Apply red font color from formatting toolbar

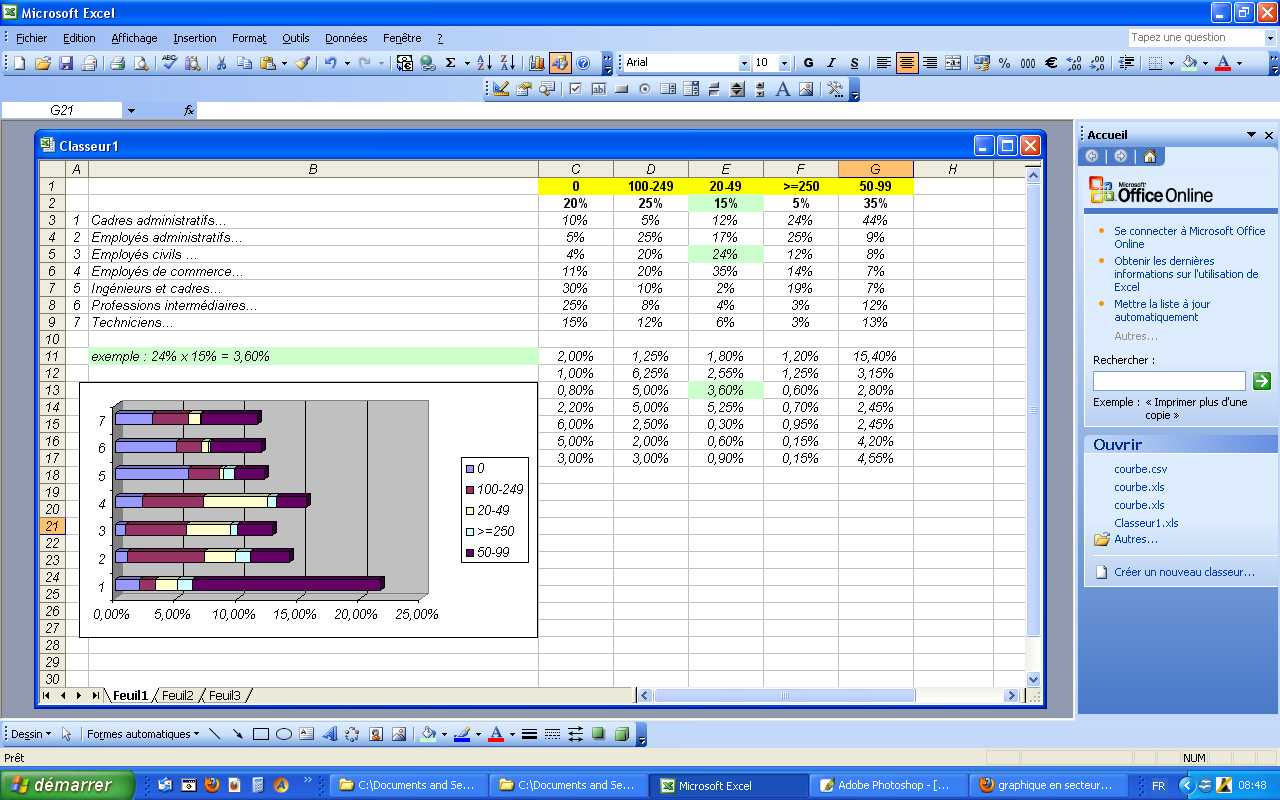click(x=1223, y=63)
